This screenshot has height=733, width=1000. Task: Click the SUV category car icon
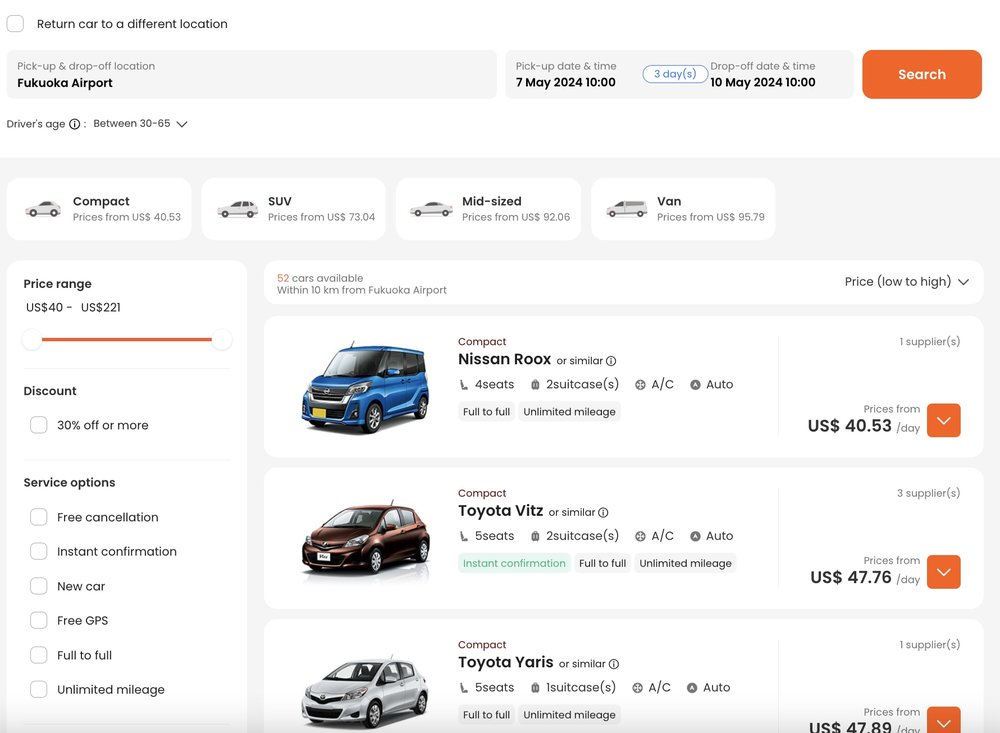[x=237, y=209]
